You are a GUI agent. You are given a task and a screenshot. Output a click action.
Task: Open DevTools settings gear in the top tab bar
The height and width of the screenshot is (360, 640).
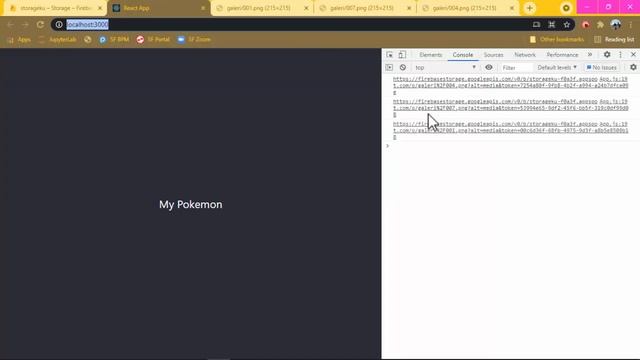[x=607, y=55]
